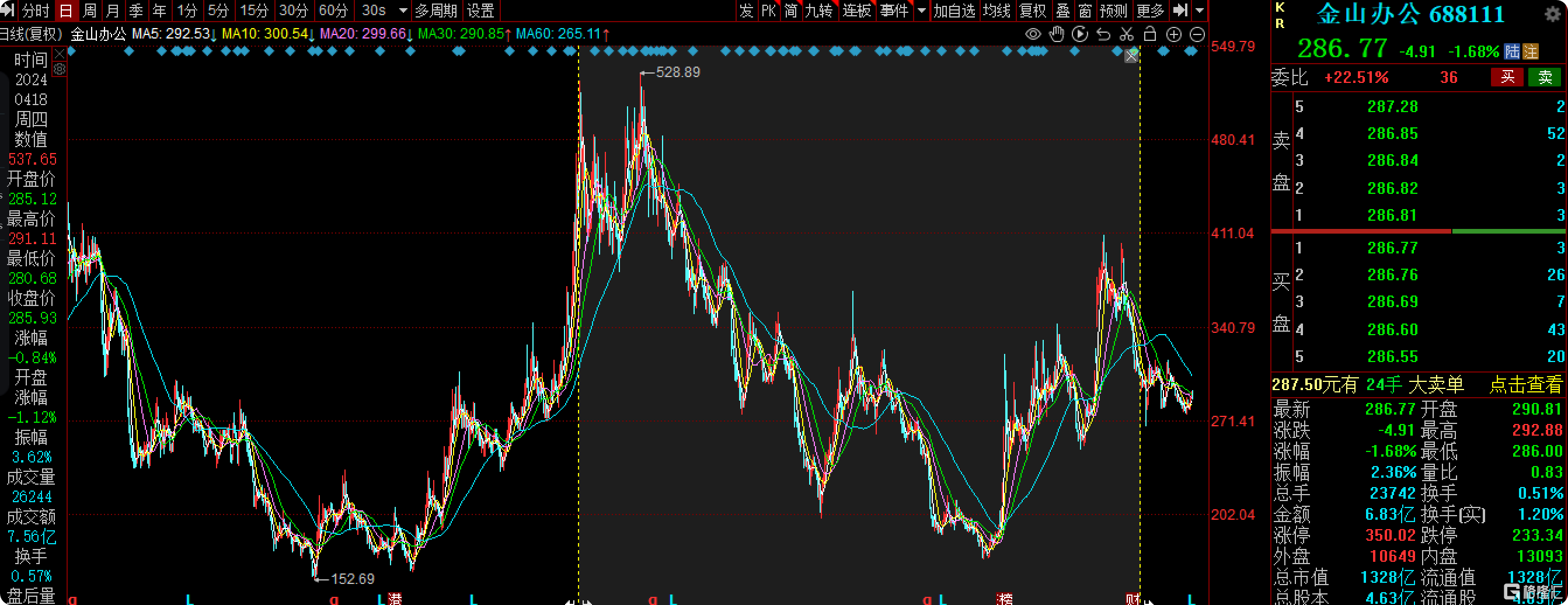This screenshot has height=605, width=1568.
Task: Toggle the 事件 events button
Action: [894, 11]
